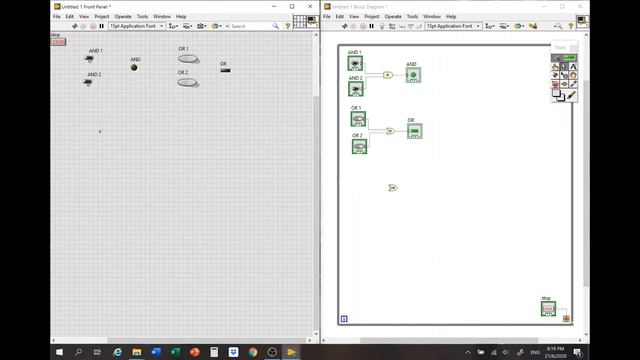Abort Execution in the Block Diagram toolbar

click(363, 26)
